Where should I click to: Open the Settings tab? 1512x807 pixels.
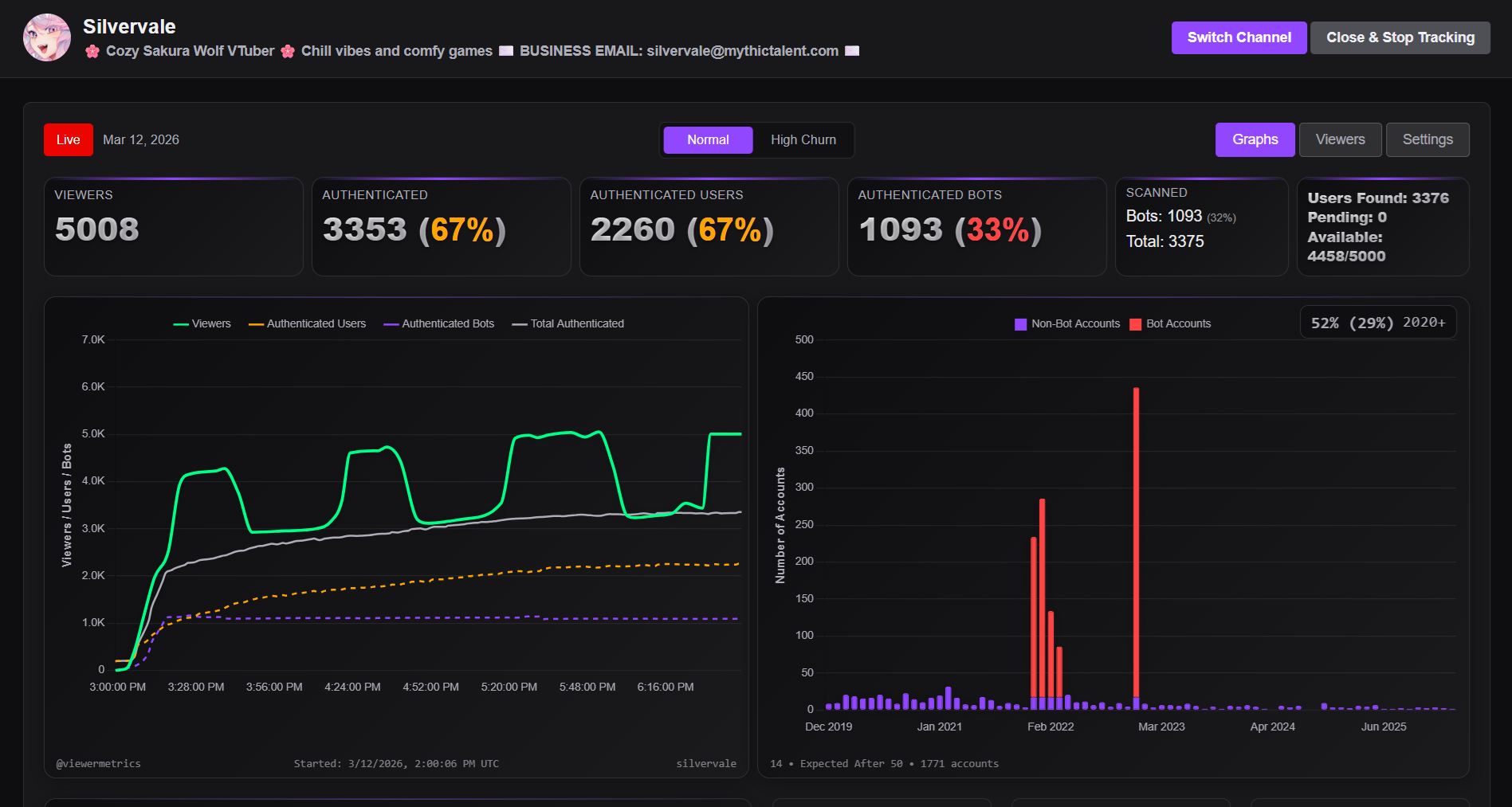click(1428, 139)
